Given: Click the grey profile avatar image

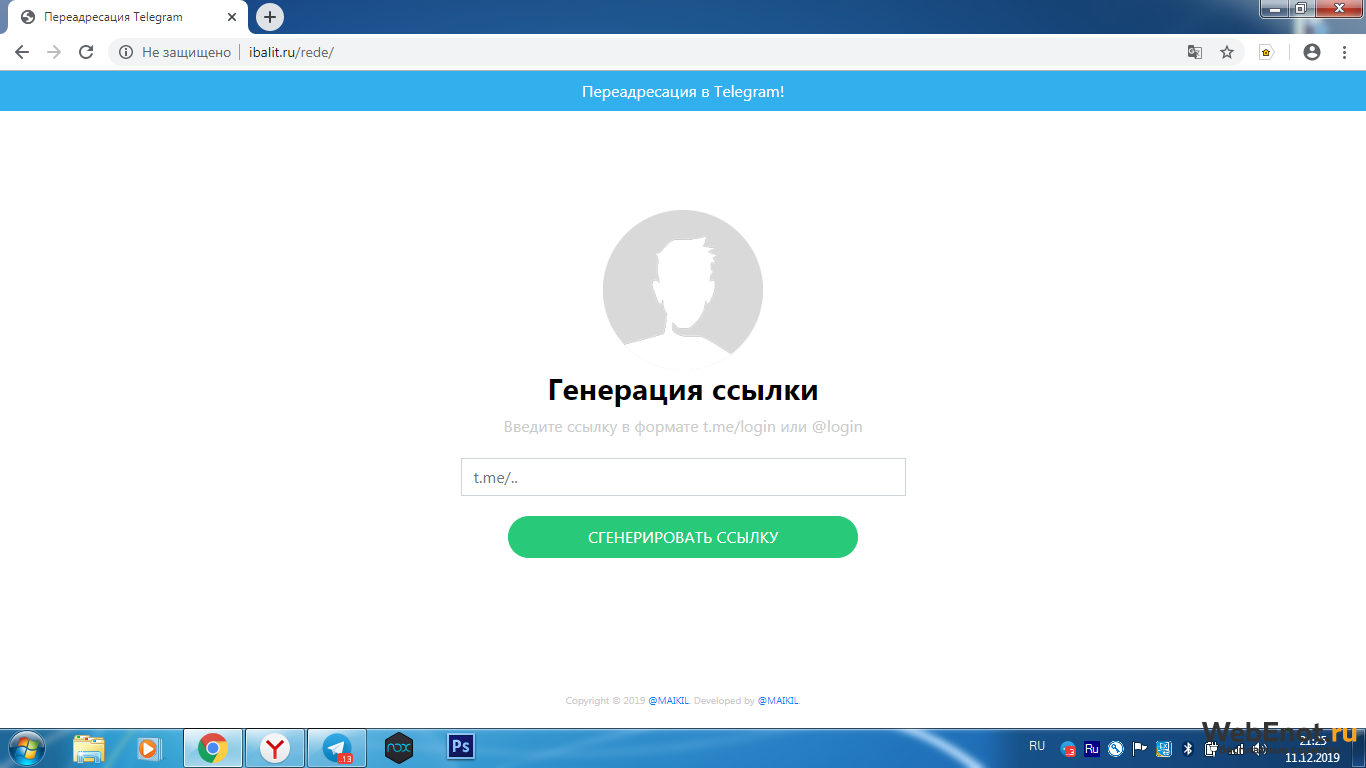Looking at the screenshot, I should [x=683, y=290].
